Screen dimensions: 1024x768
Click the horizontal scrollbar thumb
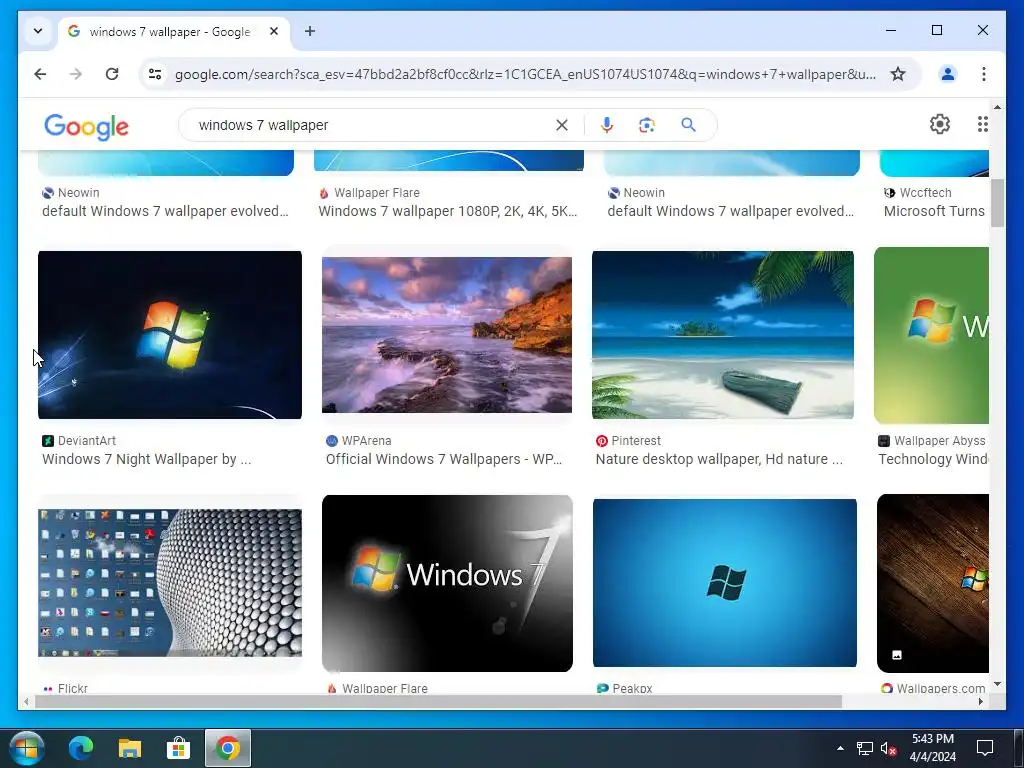438,702
